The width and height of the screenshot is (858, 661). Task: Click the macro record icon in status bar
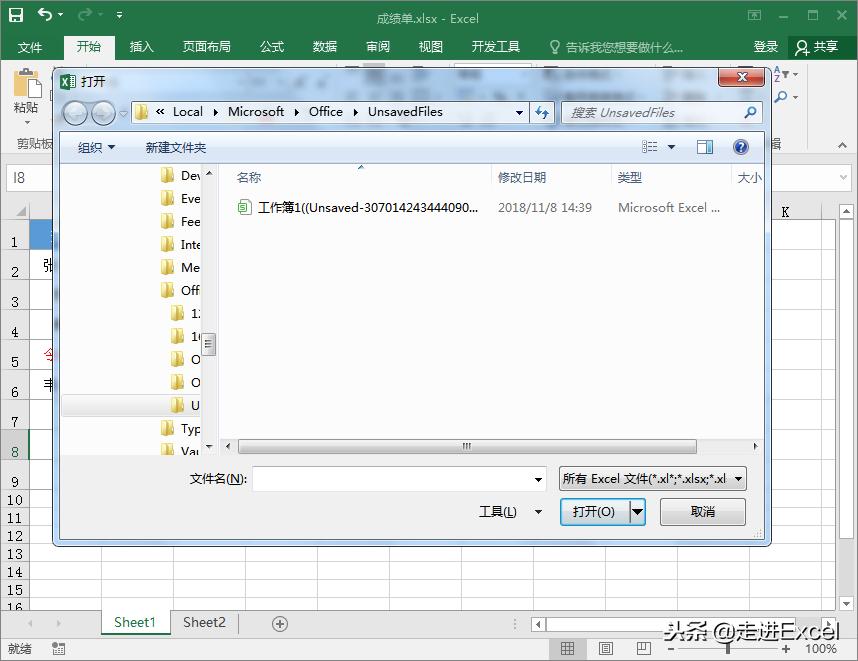57,647
